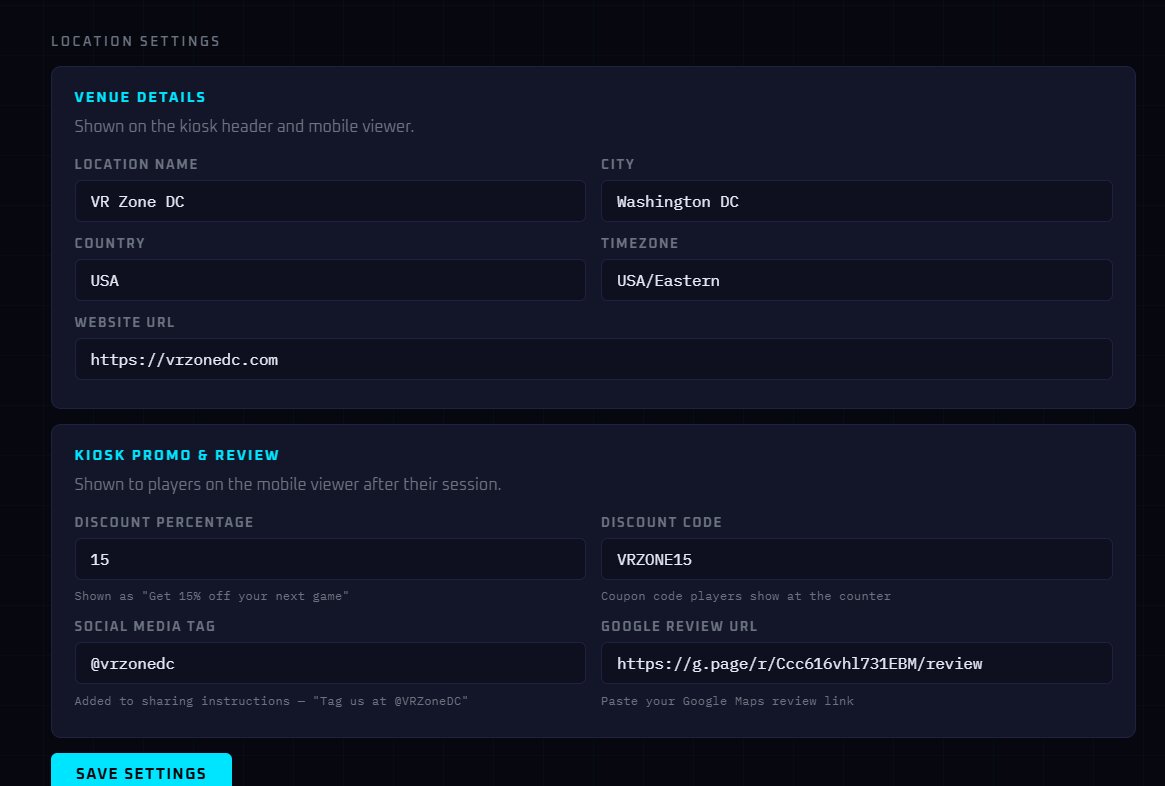Select the Google Review URL input
The image size is (1165, 786).
tap(856, 662)
